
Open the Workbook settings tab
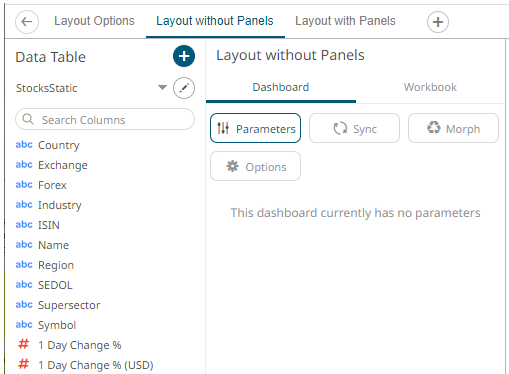(430, 87)
